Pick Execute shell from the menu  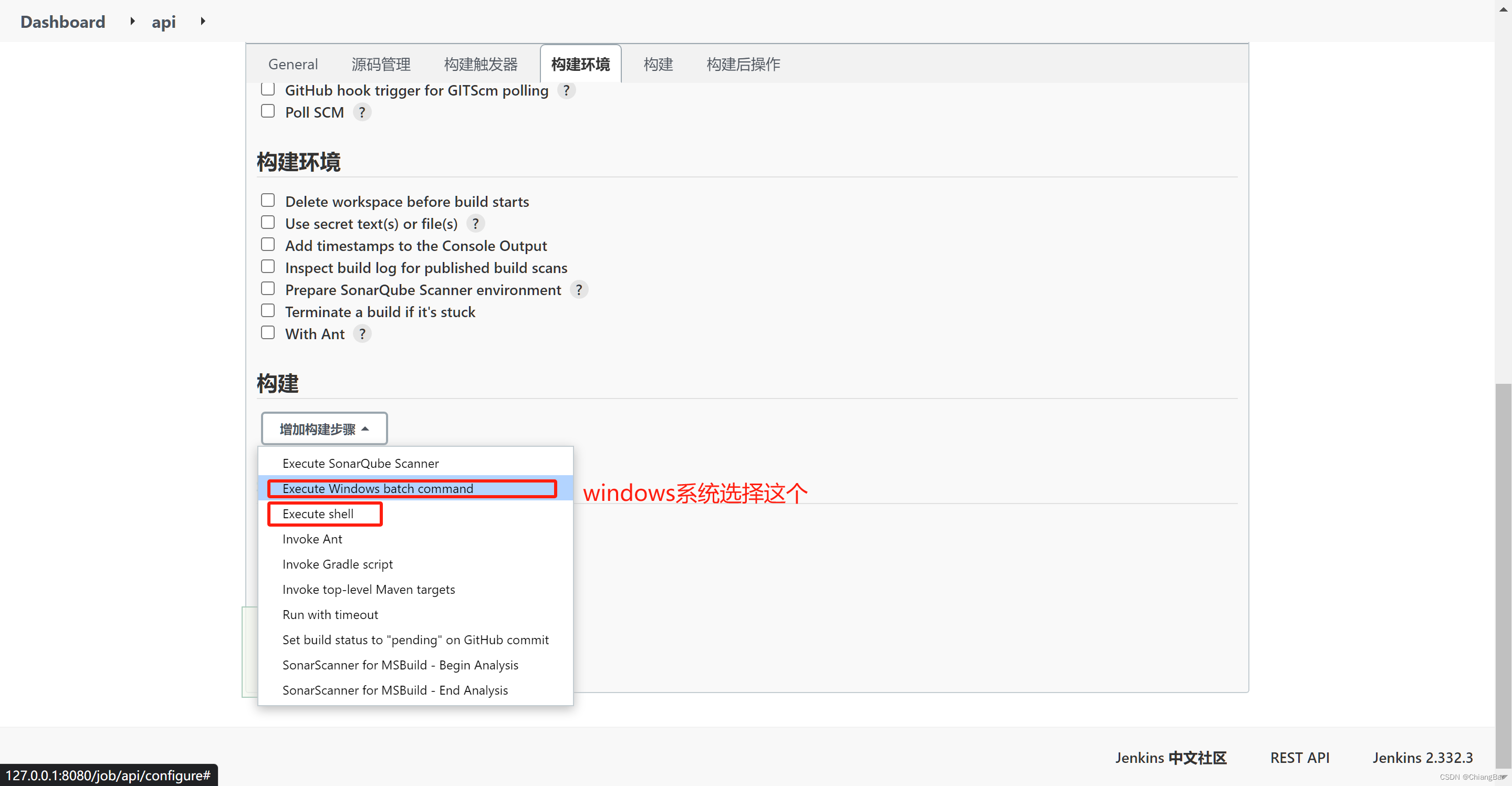[x=415, y=513]
